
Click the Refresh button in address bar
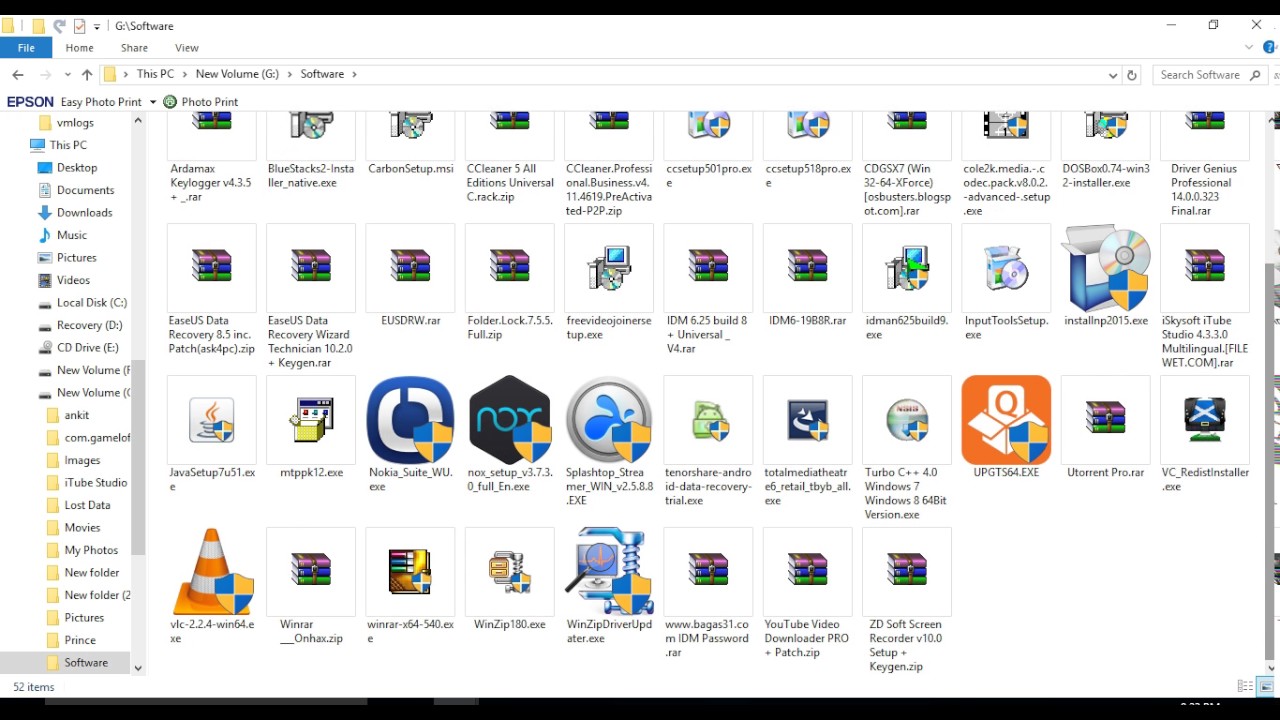(1132, 75)
